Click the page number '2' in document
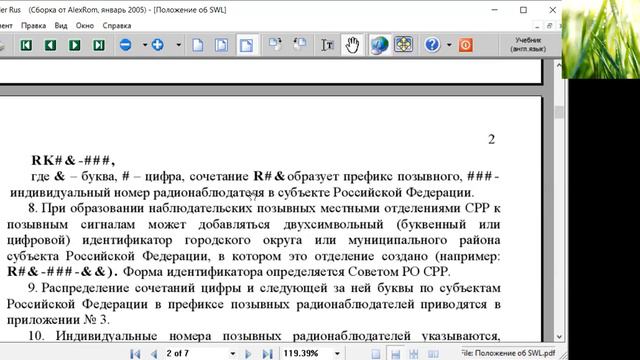 pos(491,140)
